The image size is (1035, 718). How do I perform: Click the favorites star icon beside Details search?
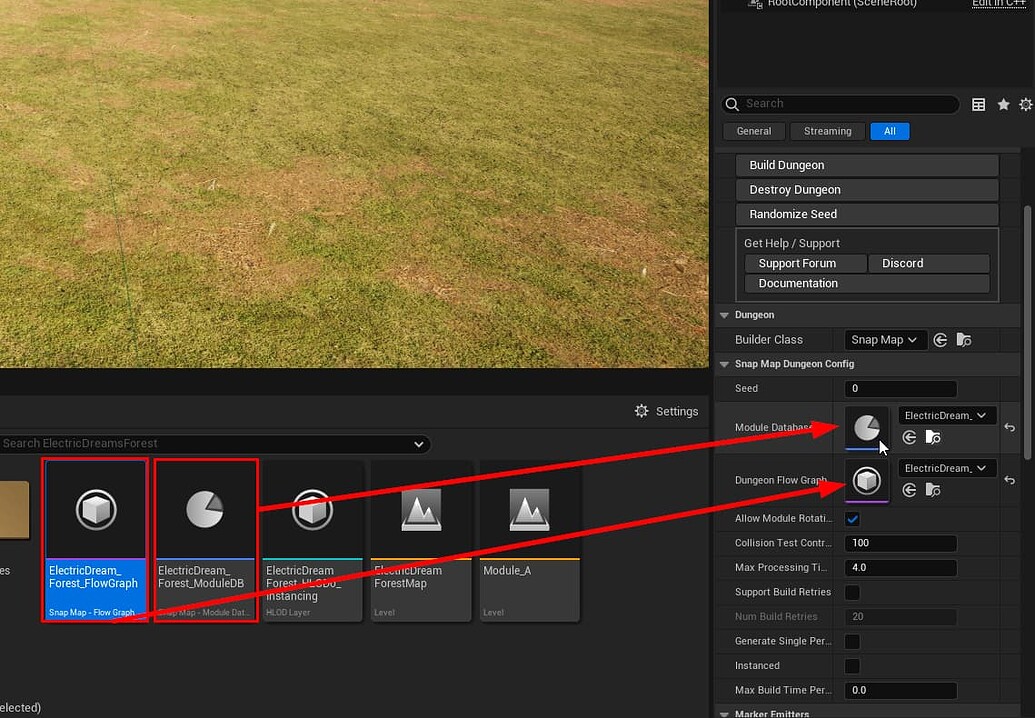pos(1002,104)
